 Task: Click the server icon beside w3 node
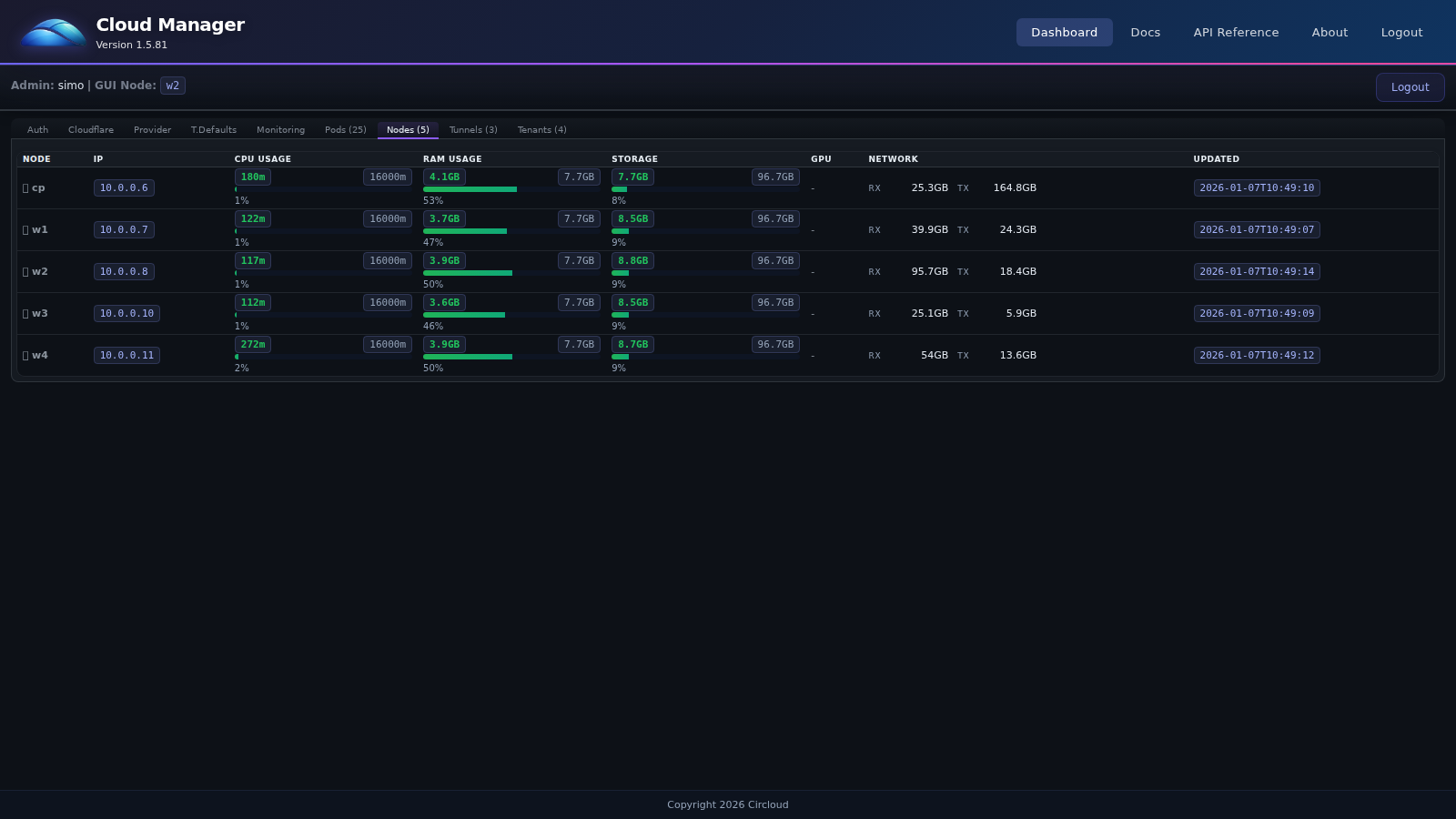25,313
